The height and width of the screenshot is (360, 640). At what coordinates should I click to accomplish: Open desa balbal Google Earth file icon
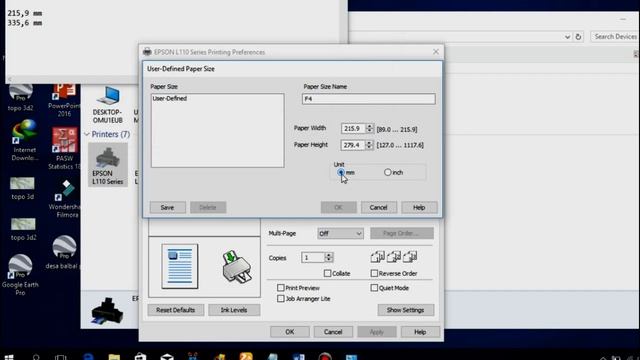pyautogui.click(x=64, y=252)
